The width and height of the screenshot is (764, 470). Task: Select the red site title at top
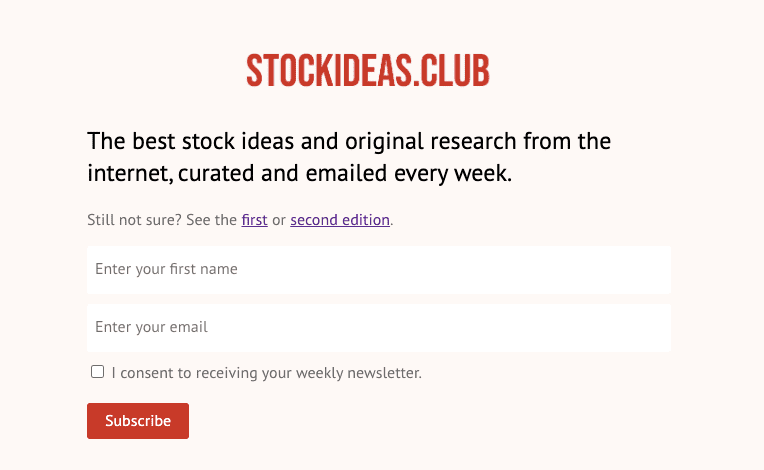tap(368, 71)
